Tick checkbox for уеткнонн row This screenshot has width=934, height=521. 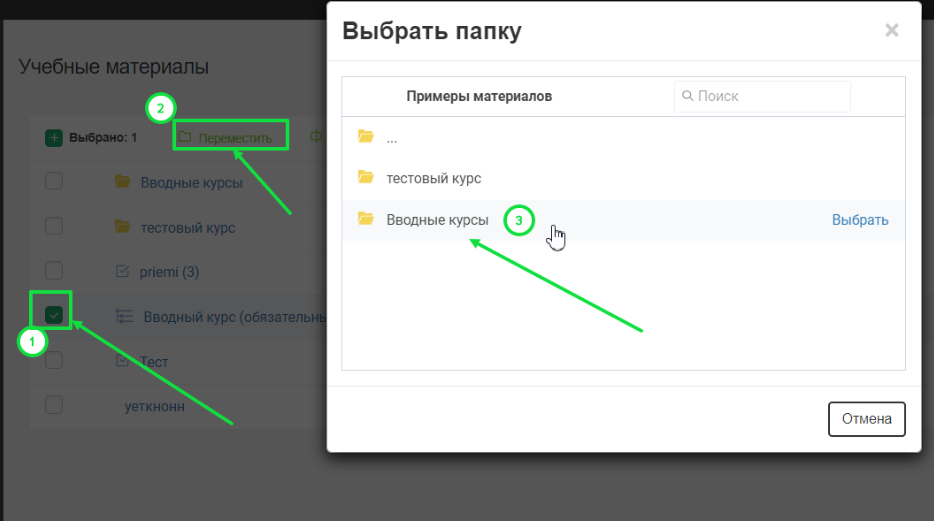point(54,405)
